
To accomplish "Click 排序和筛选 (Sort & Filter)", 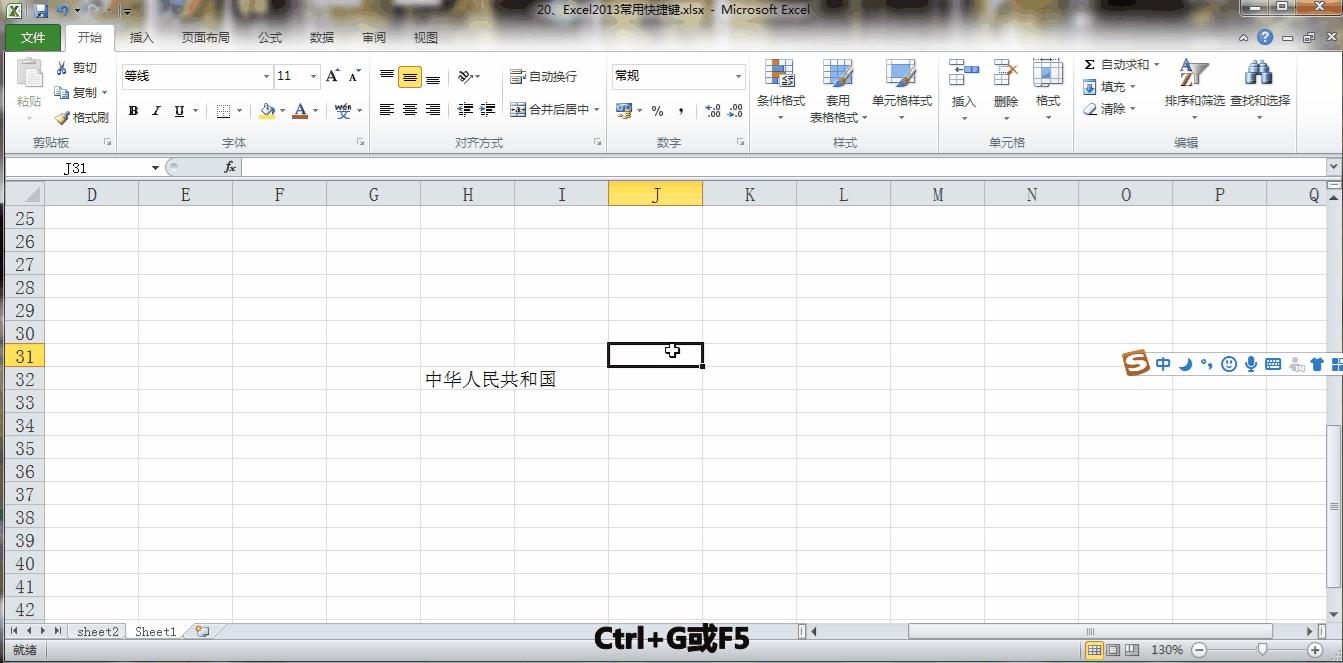I will click(x=1194, y=90).
